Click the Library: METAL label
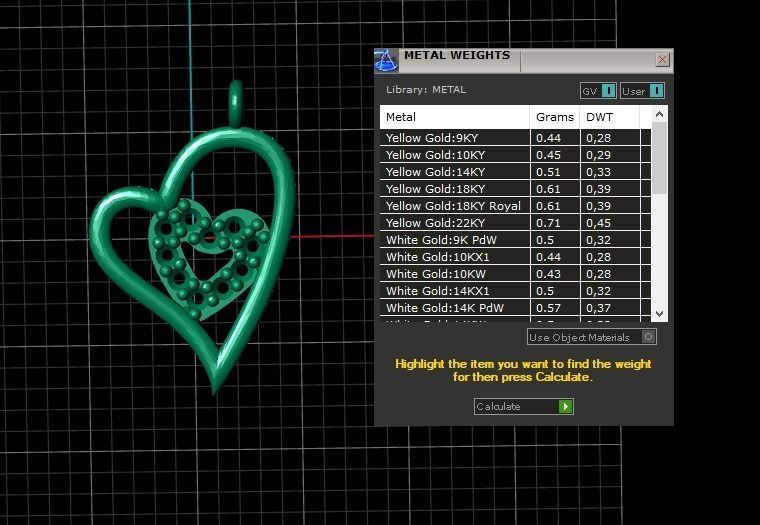 pyautogui.click(x=426, y=90)
